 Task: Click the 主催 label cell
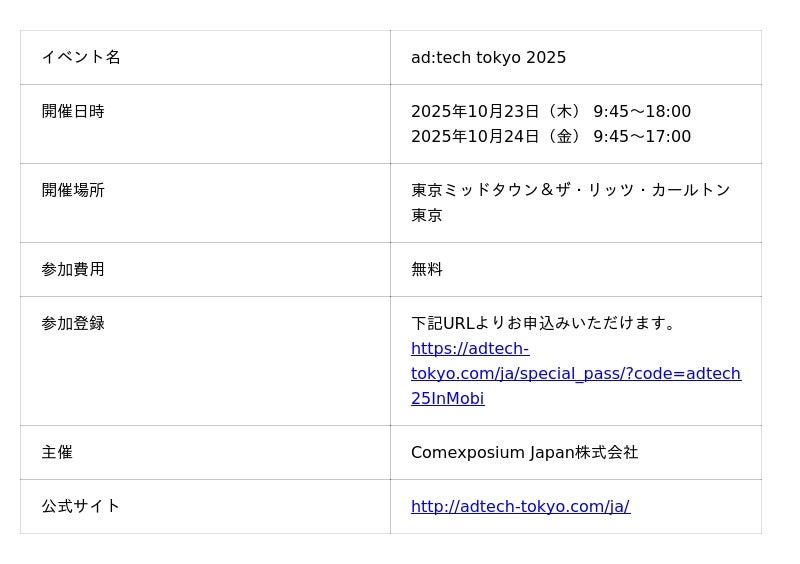57,453
